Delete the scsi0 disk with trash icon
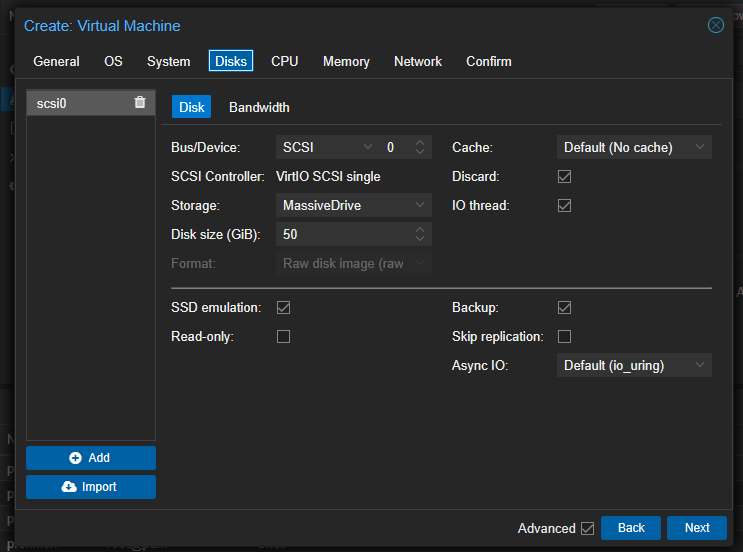The image size is (743, 552). pos(140,102)
